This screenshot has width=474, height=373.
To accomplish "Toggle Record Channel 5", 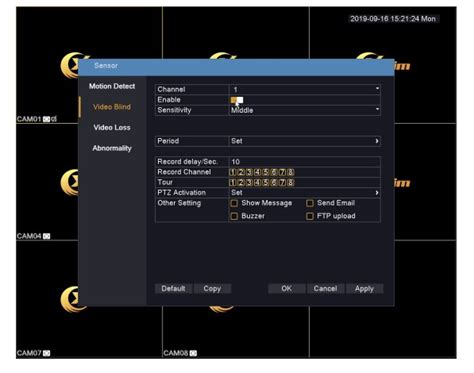I will click(x=266, y=172).
